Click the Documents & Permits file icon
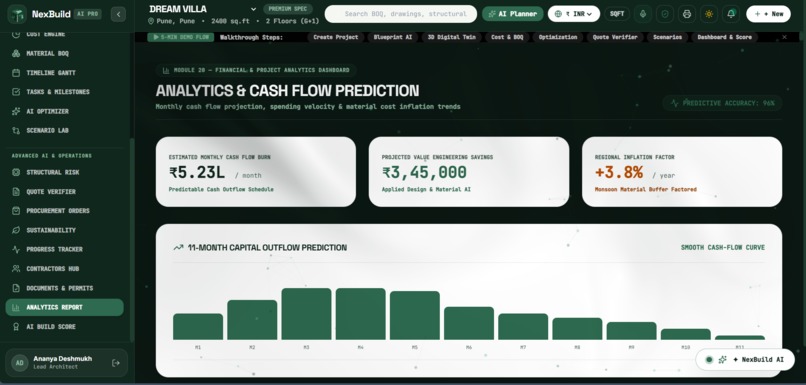Screen dimensions: 806x385 click(x=16, y=288)
